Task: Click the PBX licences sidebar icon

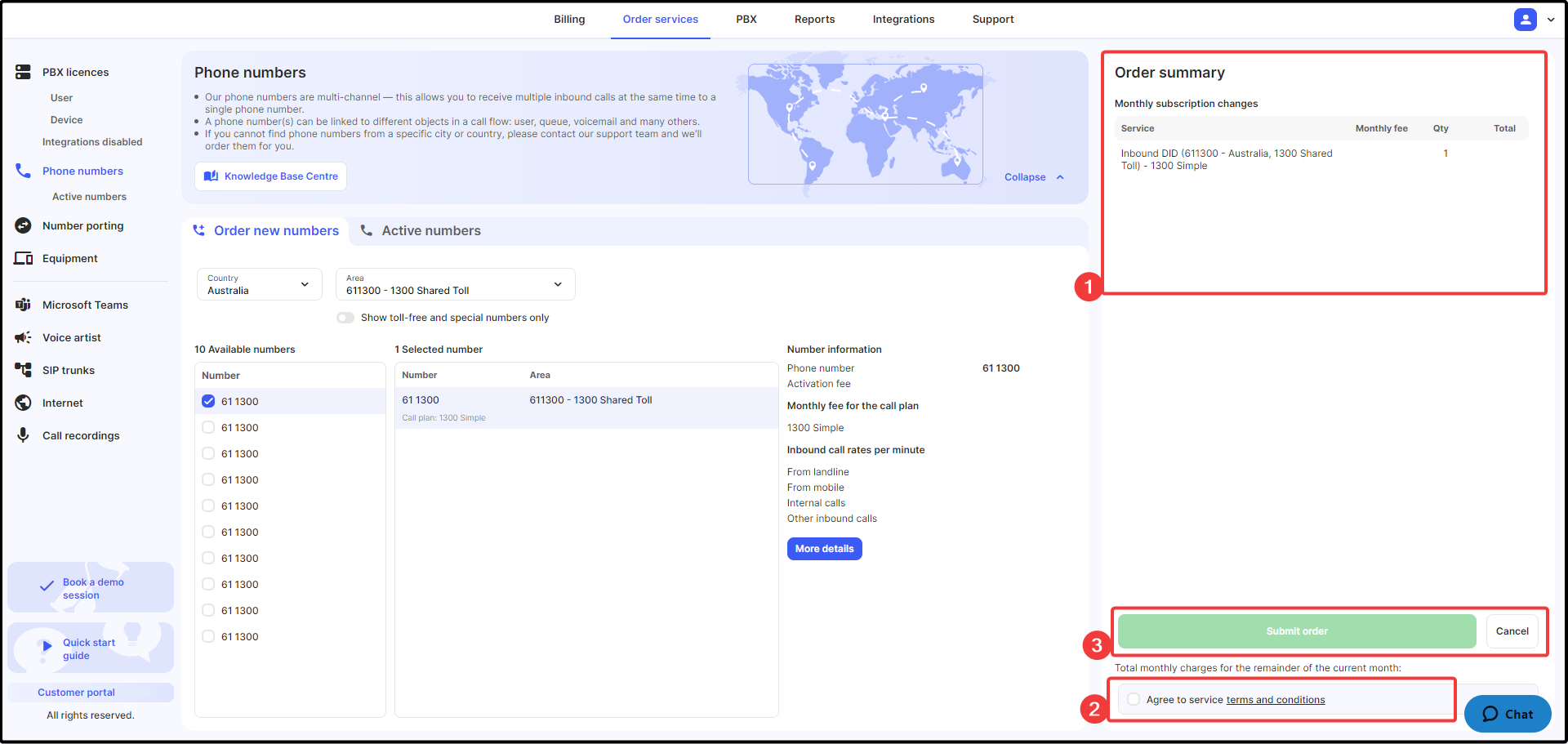Action: tap(23, 72)
